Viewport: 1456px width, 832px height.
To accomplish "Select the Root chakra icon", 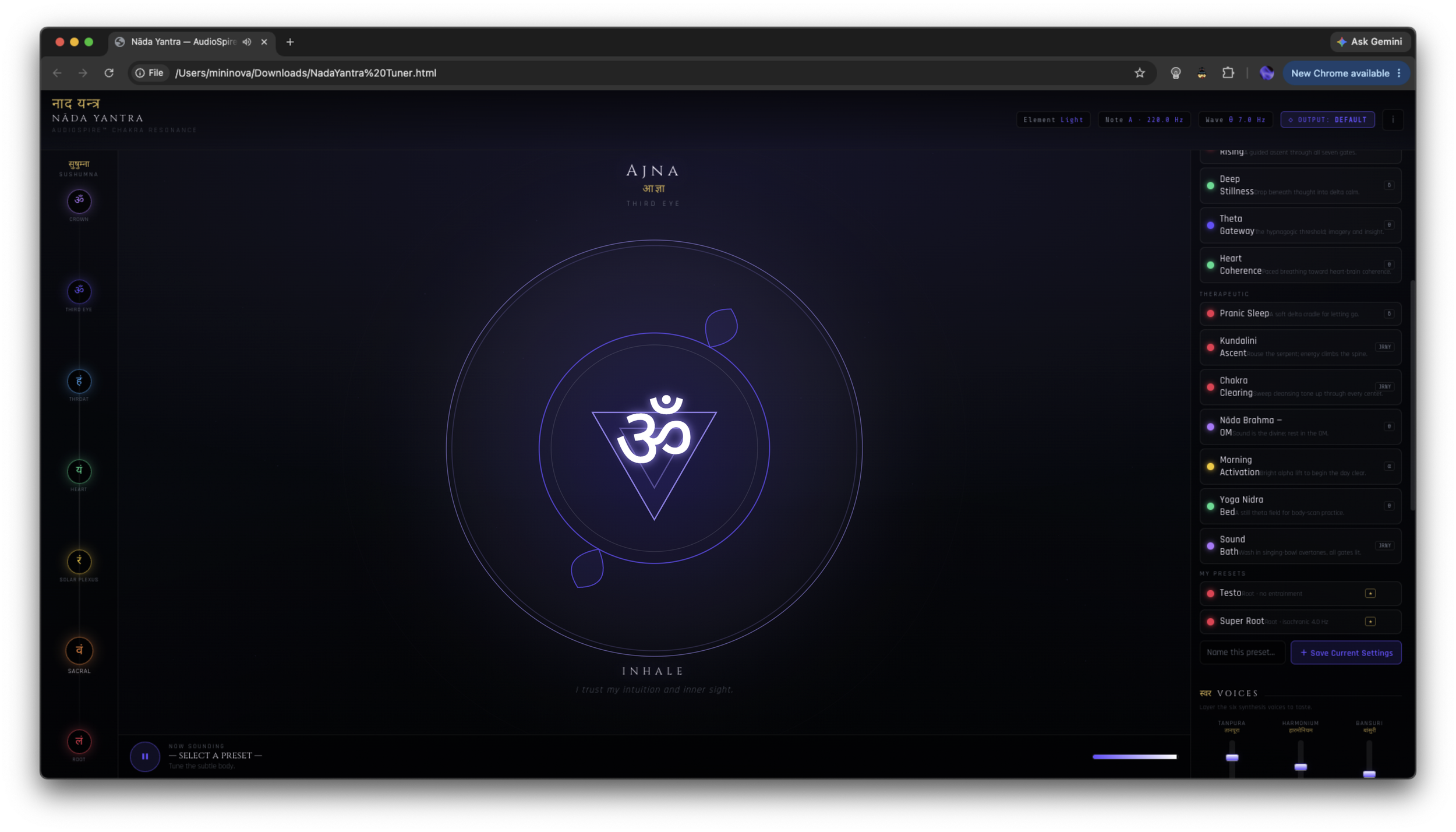I will coord(79,741).
